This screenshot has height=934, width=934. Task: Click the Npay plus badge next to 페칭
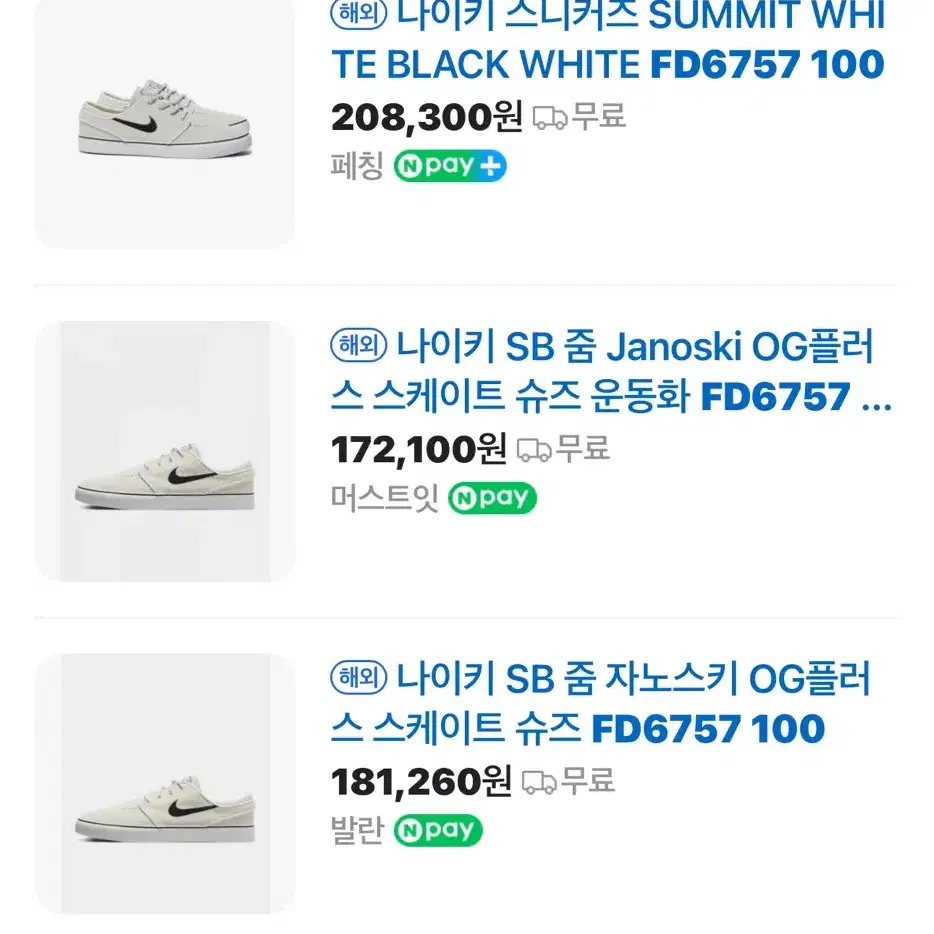coord(450,166)
